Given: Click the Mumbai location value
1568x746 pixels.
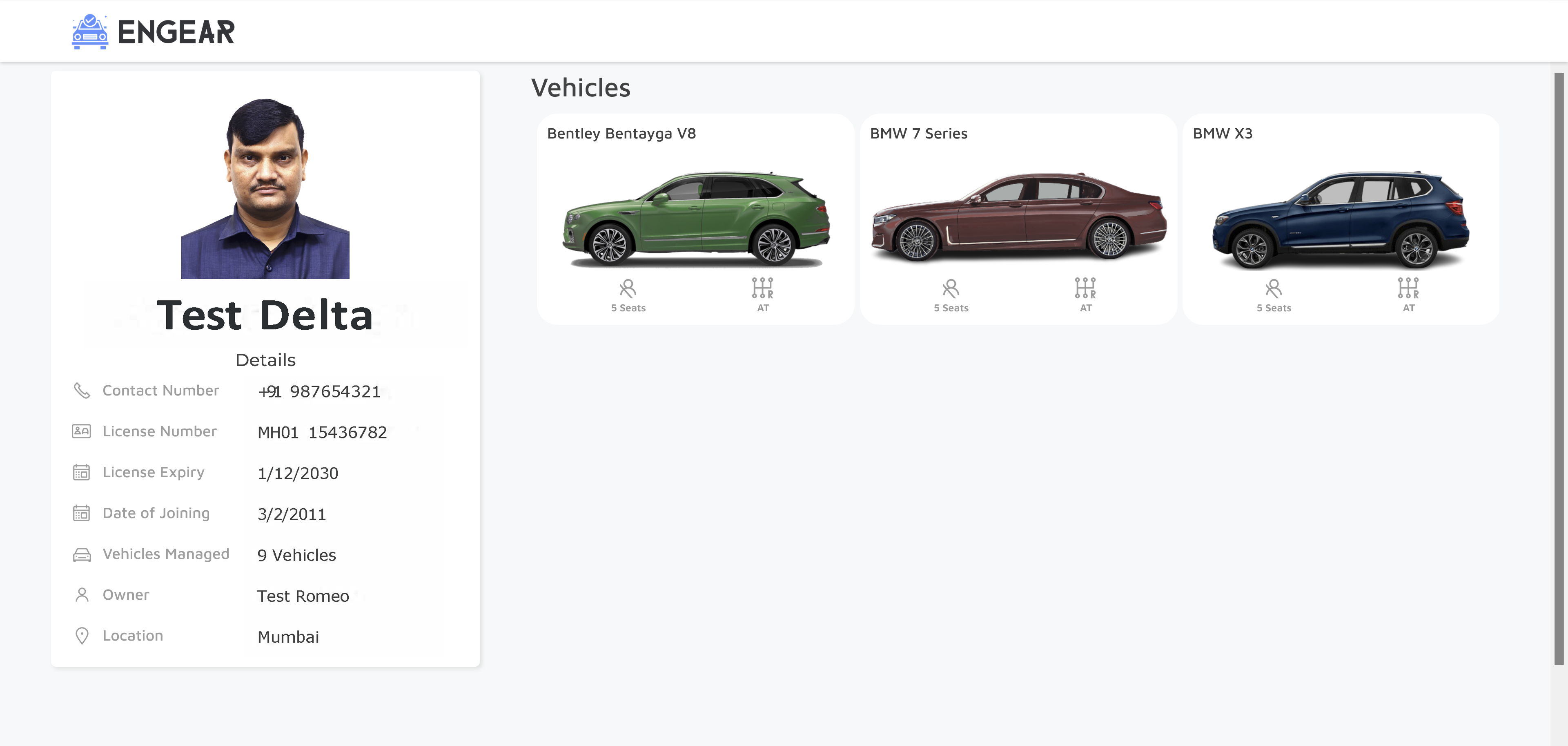Looking at the screenshot, I should pos(288,637).
